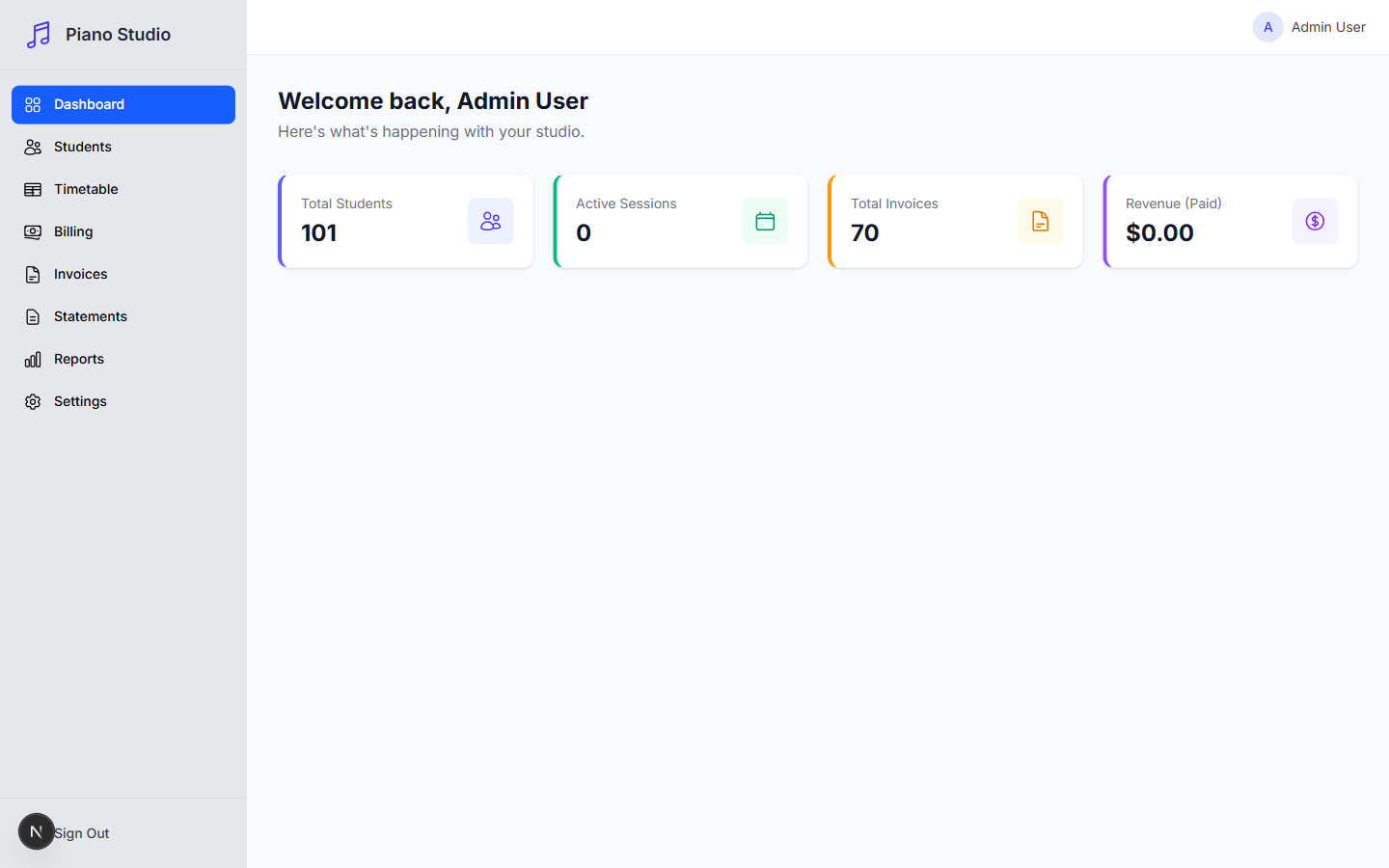
Task: Click the "Here's what's happening" subtitle
Action: point(431,131)
